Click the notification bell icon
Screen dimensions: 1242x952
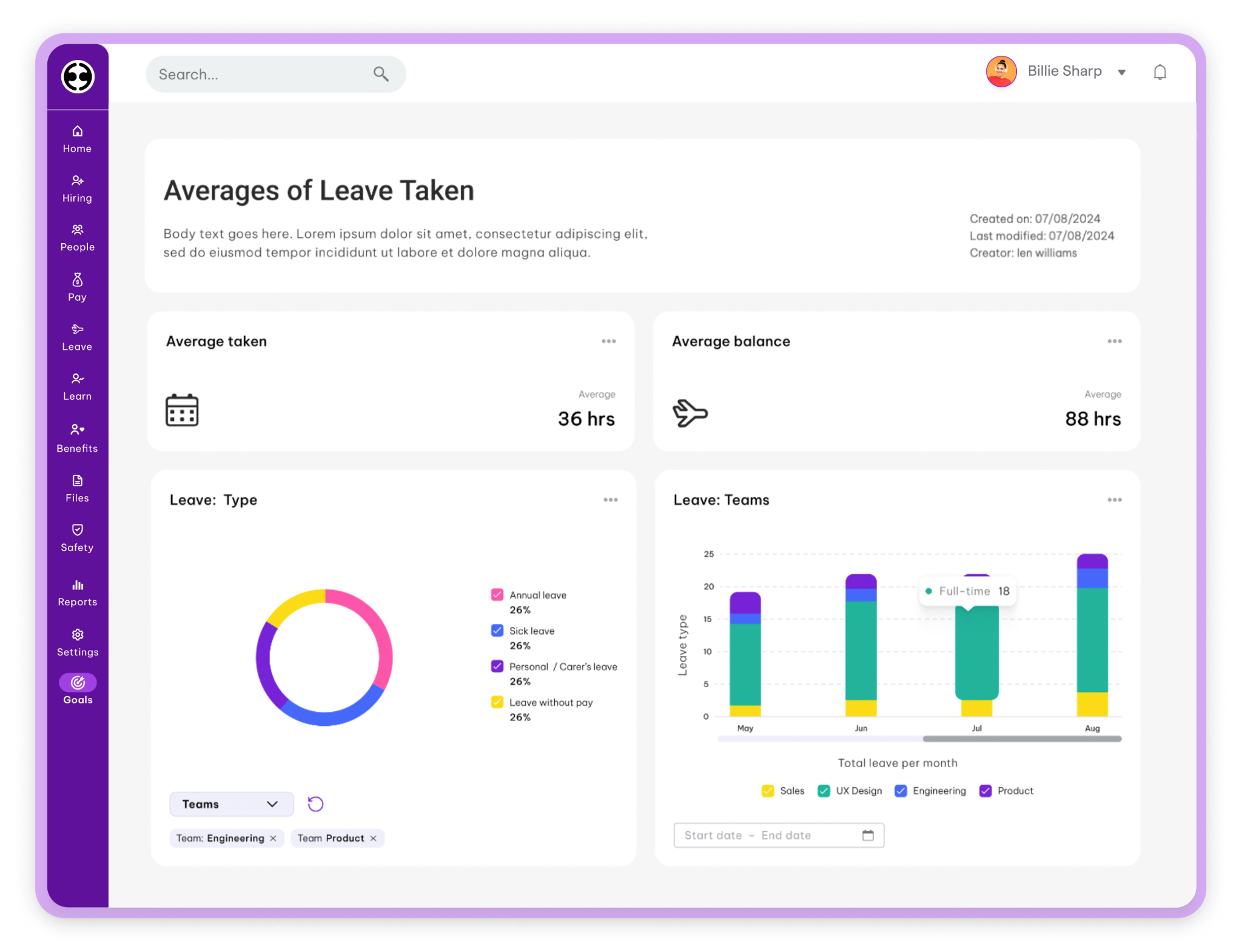click(1160, 73)
